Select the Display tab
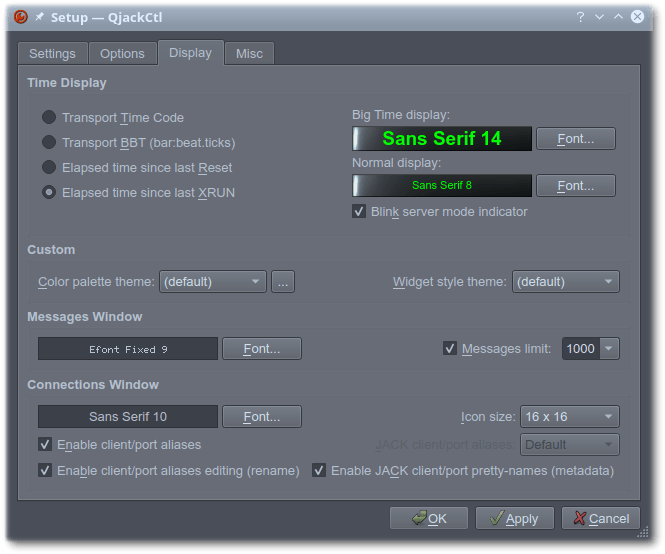665x554 pixels. [190, 53]
